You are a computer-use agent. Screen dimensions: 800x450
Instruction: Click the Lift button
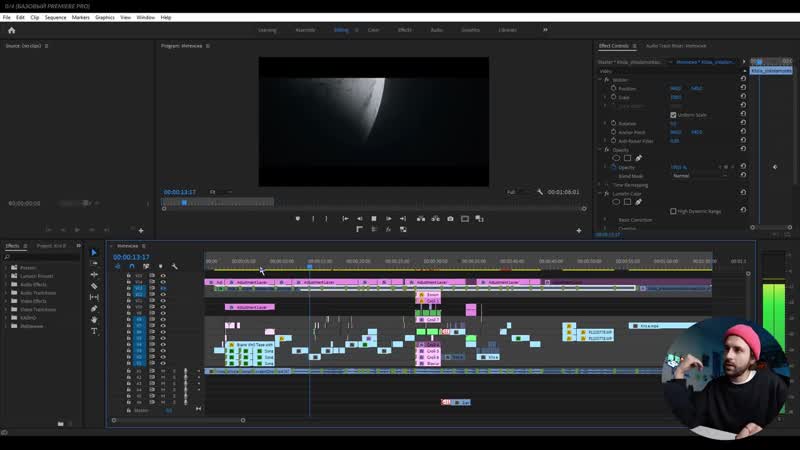[421, 218]
